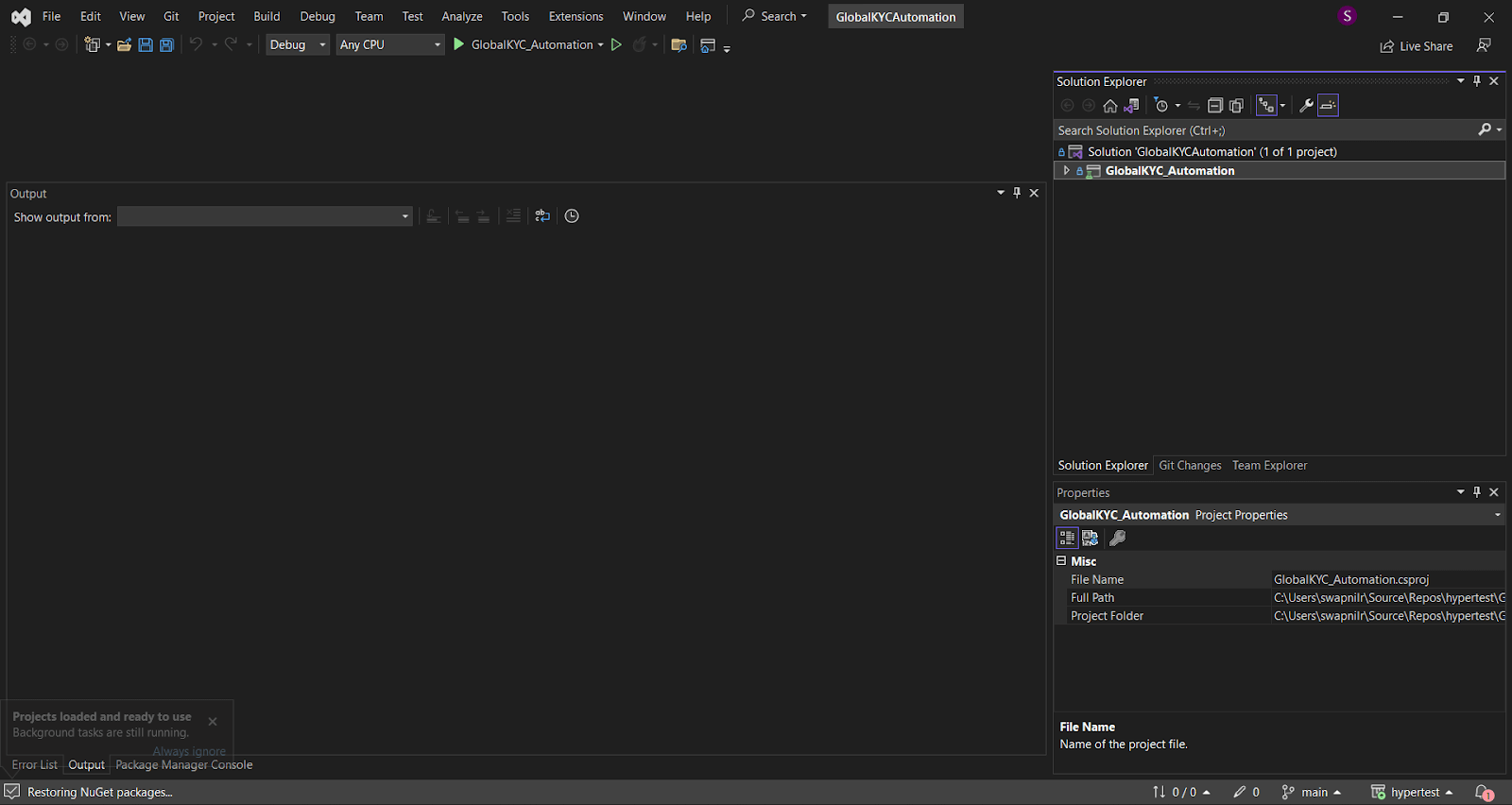This screenshot has height=805, width=1512.
Task: Open the Show output from dropdown
Action: coord(265,216)
